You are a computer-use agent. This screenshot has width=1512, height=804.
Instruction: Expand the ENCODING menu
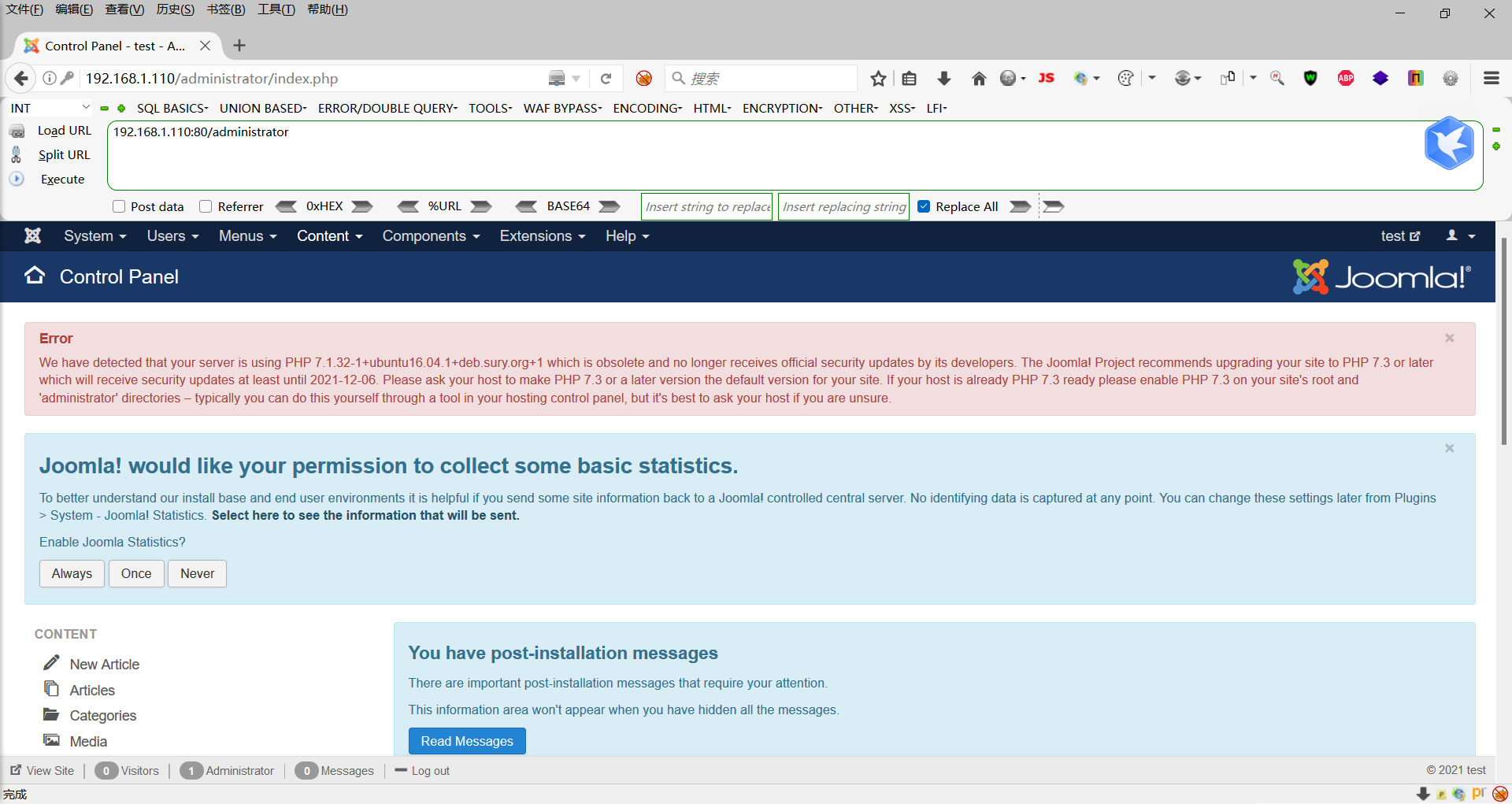(x=647, y=108)
